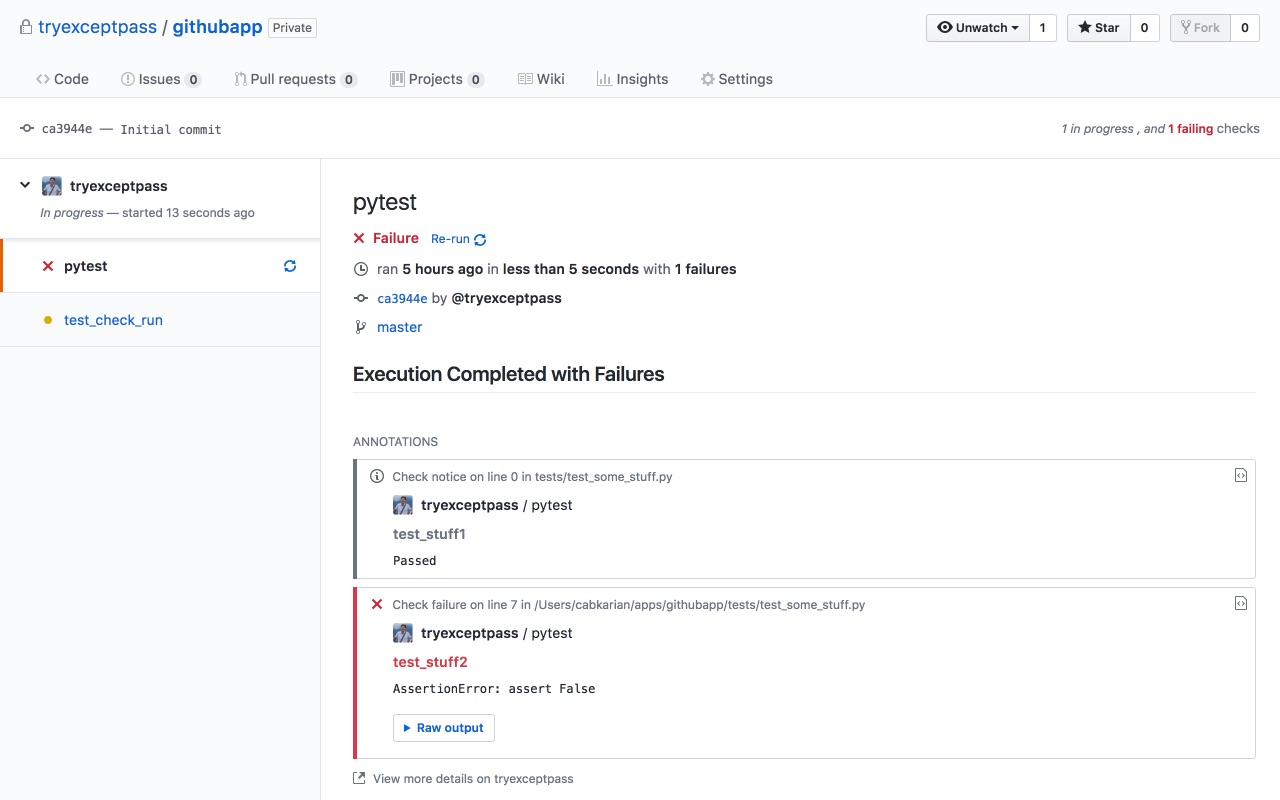Open the Unwatch dropdown
The height and width of the screenshot is (800, 1280).
point(977,28)
